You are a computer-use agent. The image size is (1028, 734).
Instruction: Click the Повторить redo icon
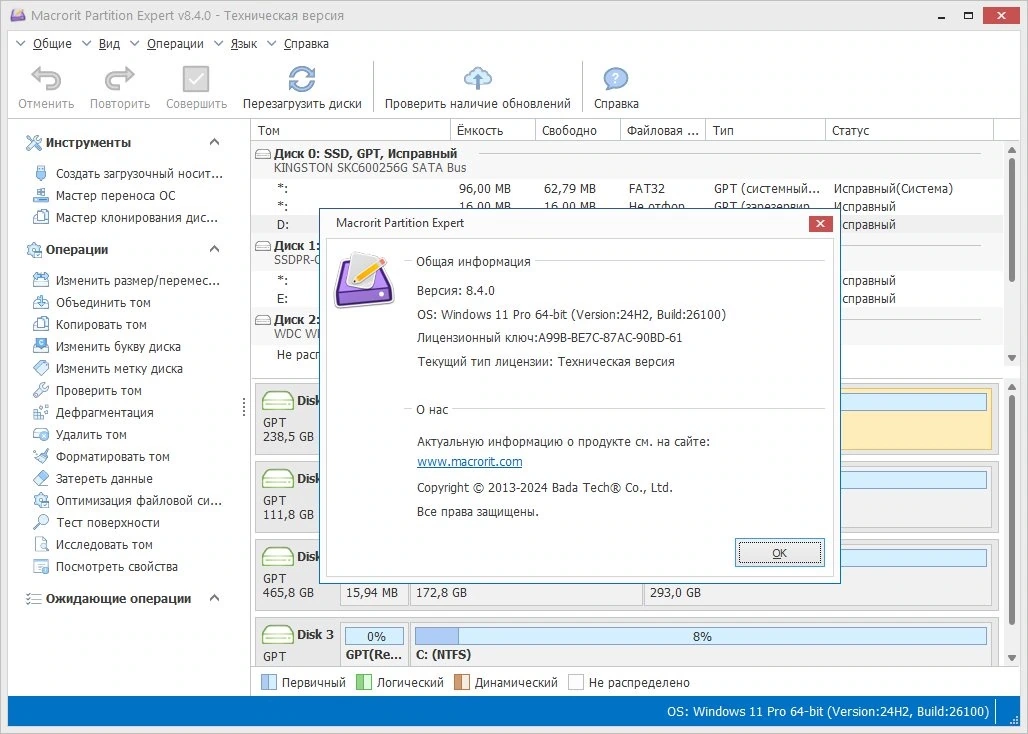[119, 79]
